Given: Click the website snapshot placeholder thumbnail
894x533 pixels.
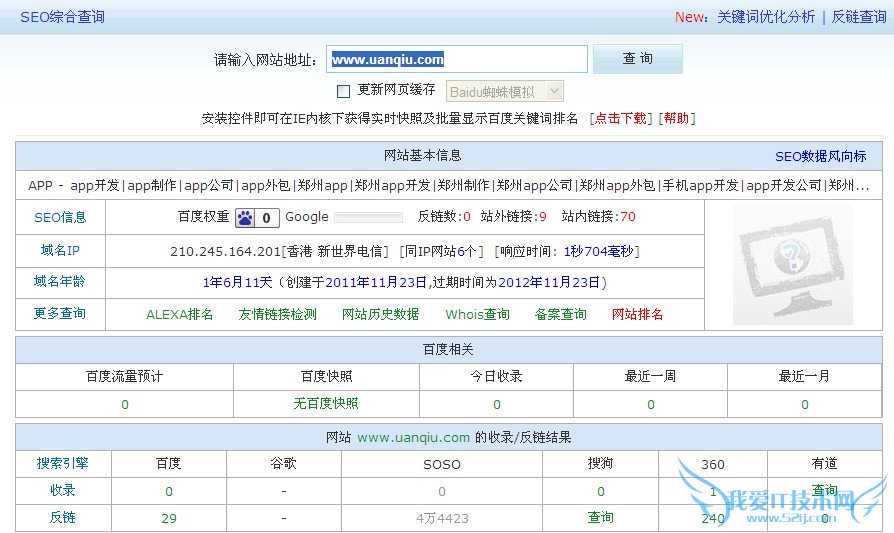Looking at the screenshot, I should tap(792, 265).
